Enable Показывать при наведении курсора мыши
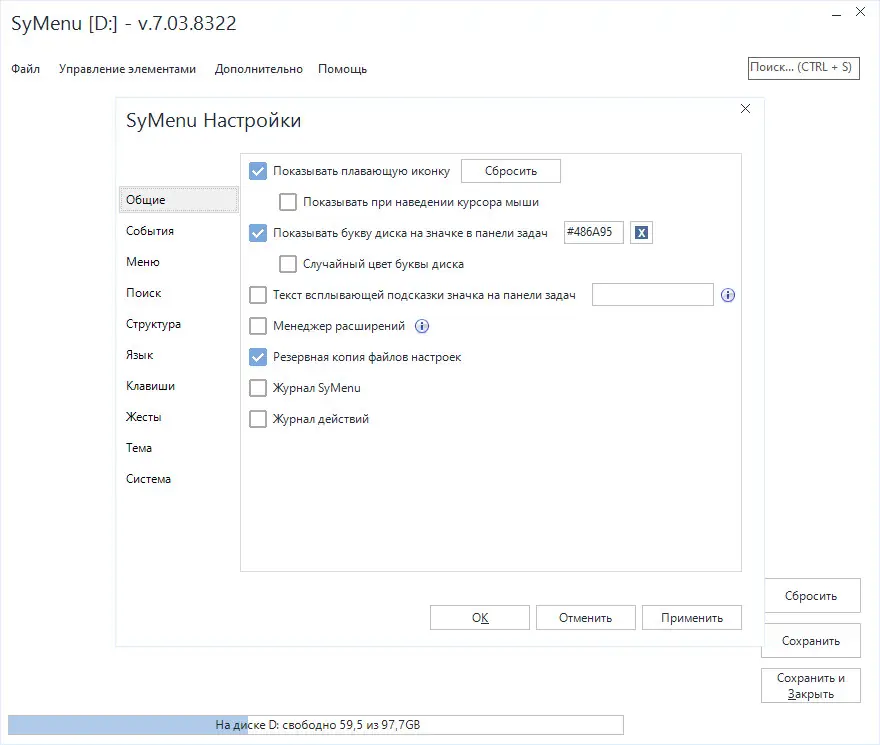The width and height of the screenshot is (880, 745). point(288,202)
